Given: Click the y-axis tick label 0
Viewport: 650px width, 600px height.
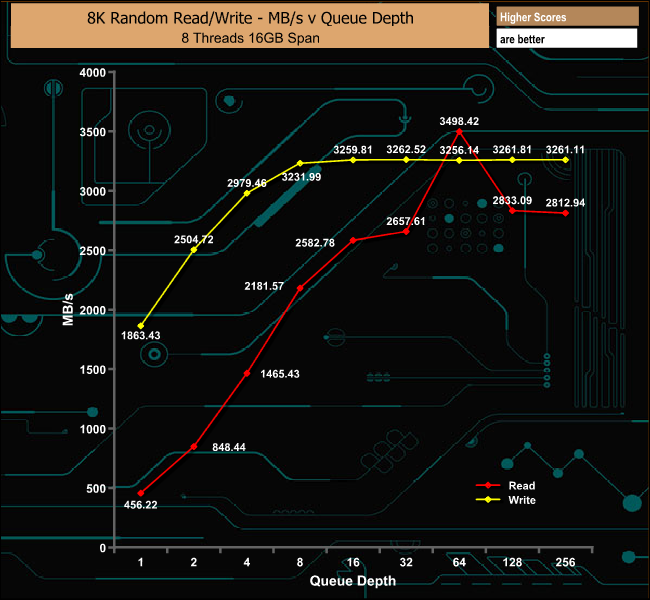Looking at the screenshot, I should pyautogui.click(x=103, y=548).
